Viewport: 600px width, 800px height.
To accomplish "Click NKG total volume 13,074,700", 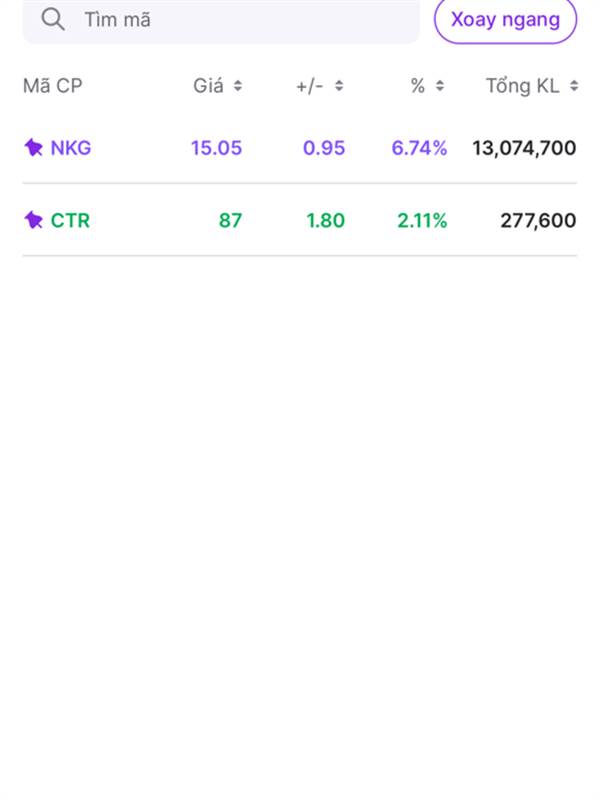I will click(524, 148).
